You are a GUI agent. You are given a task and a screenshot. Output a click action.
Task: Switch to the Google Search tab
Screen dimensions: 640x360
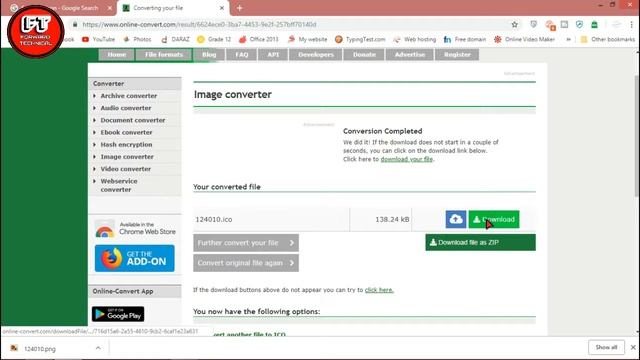[x=61, y=8]
